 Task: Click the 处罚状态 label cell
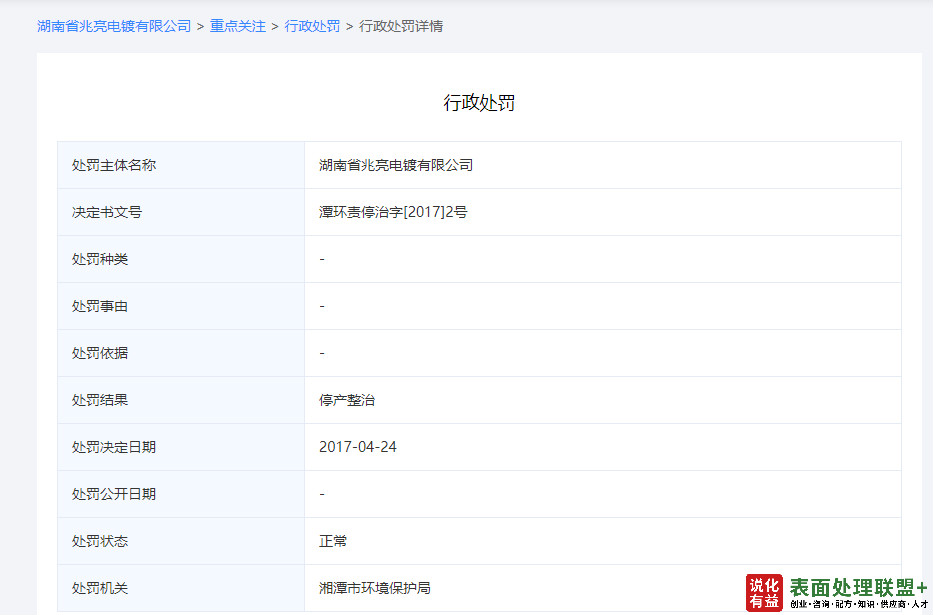pyautogui.click(x=181, y=541)
